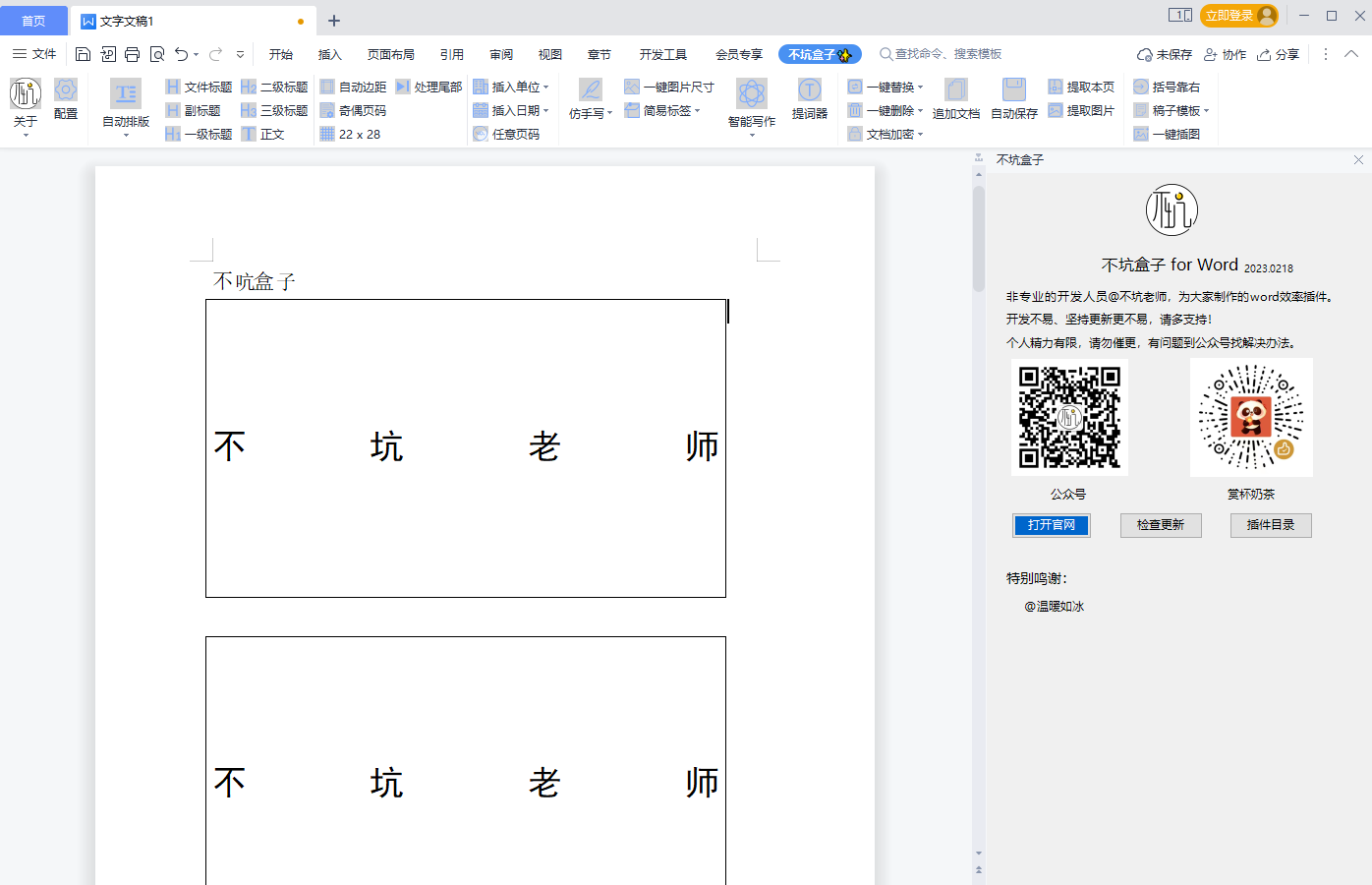Click the 查找命令、搜索模板 search field

click(x=941, y=54)
